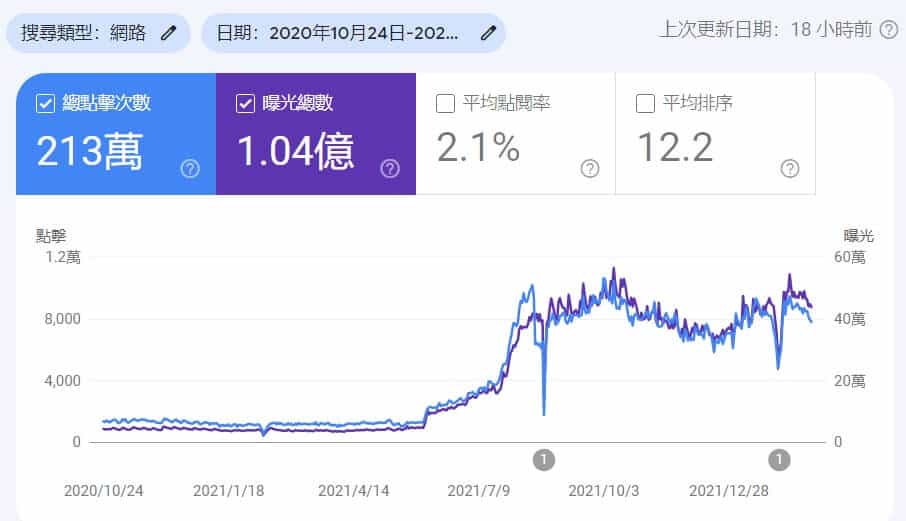Open help icon beside last updated time

point(889,29)
